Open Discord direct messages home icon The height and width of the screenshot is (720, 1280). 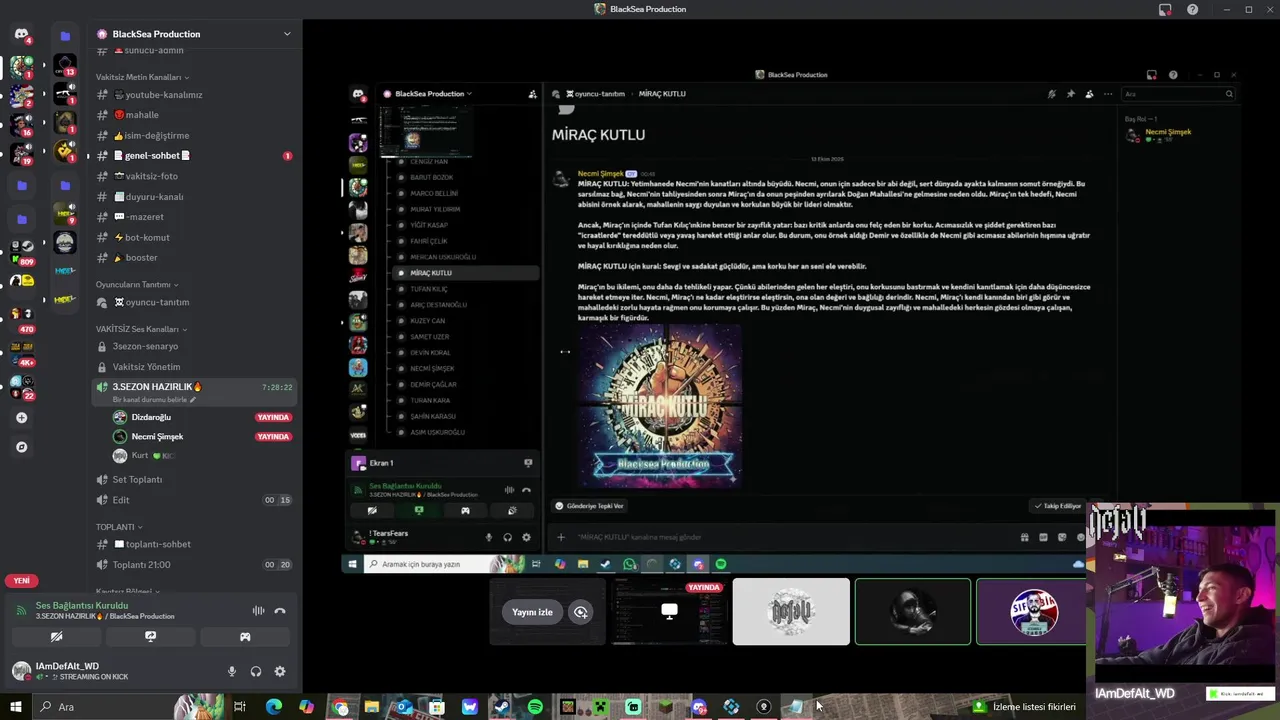click(x=22, y=35)
